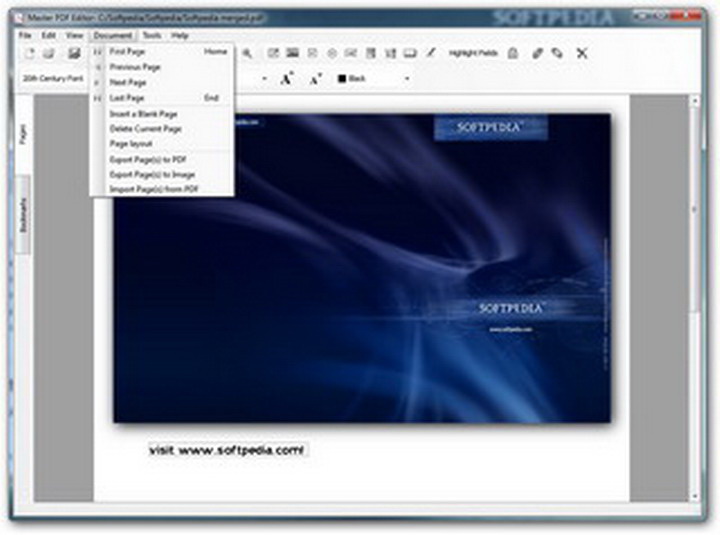Open the 20th Century Font dropdown

(53, 79)
